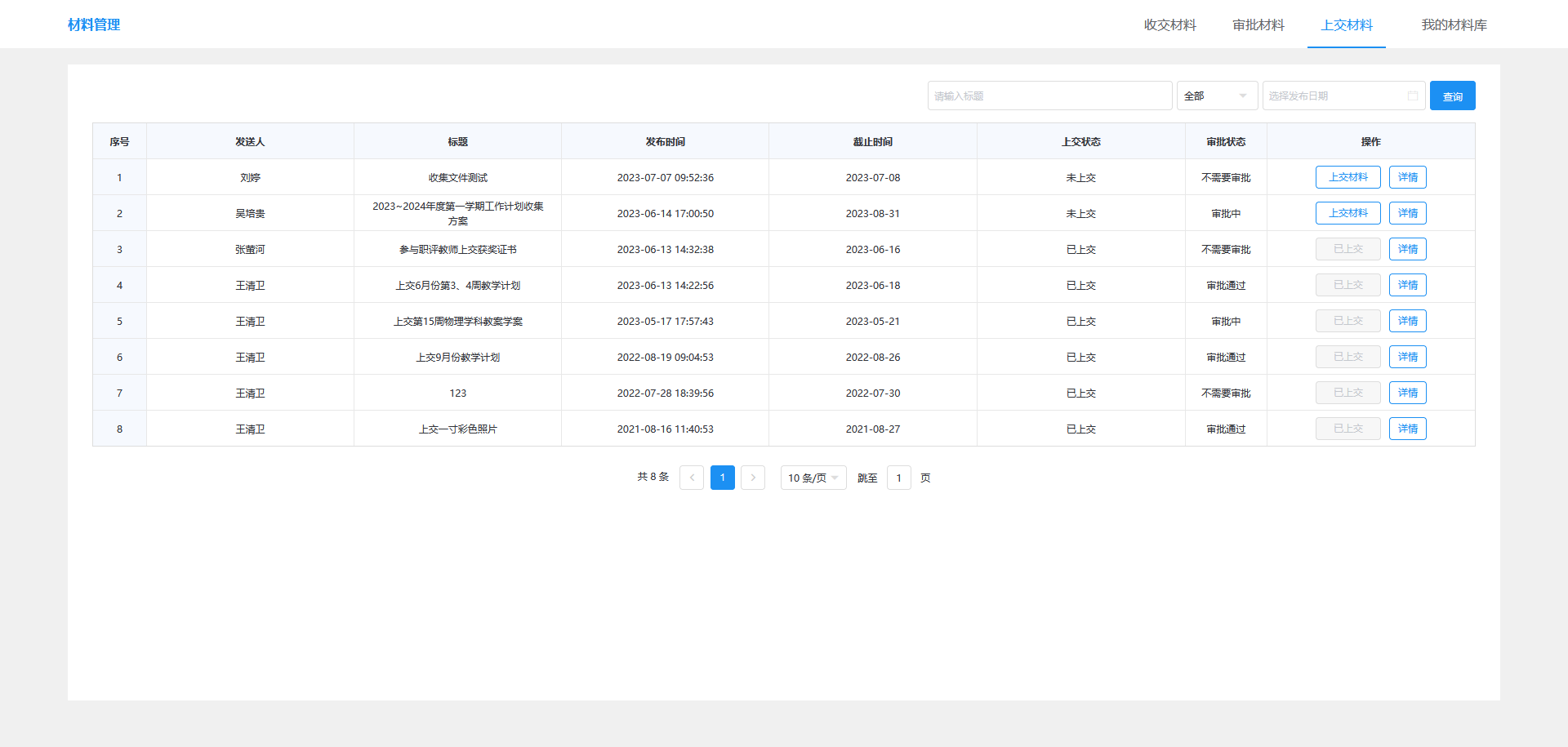
Task: Click publish time 2023-07-07 09:52:36
Action: click(665, 177)
